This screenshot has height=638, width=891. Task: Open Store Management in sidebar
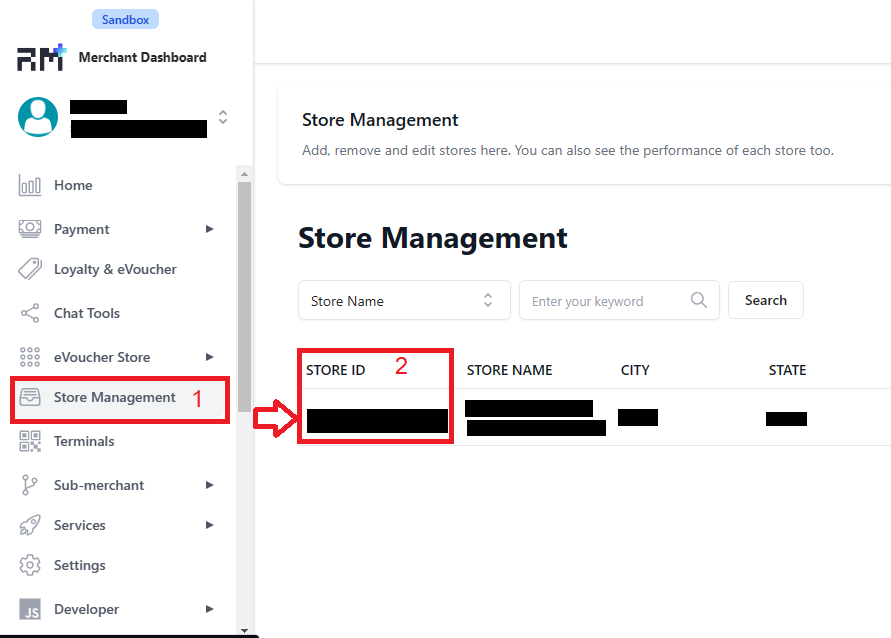114,397
